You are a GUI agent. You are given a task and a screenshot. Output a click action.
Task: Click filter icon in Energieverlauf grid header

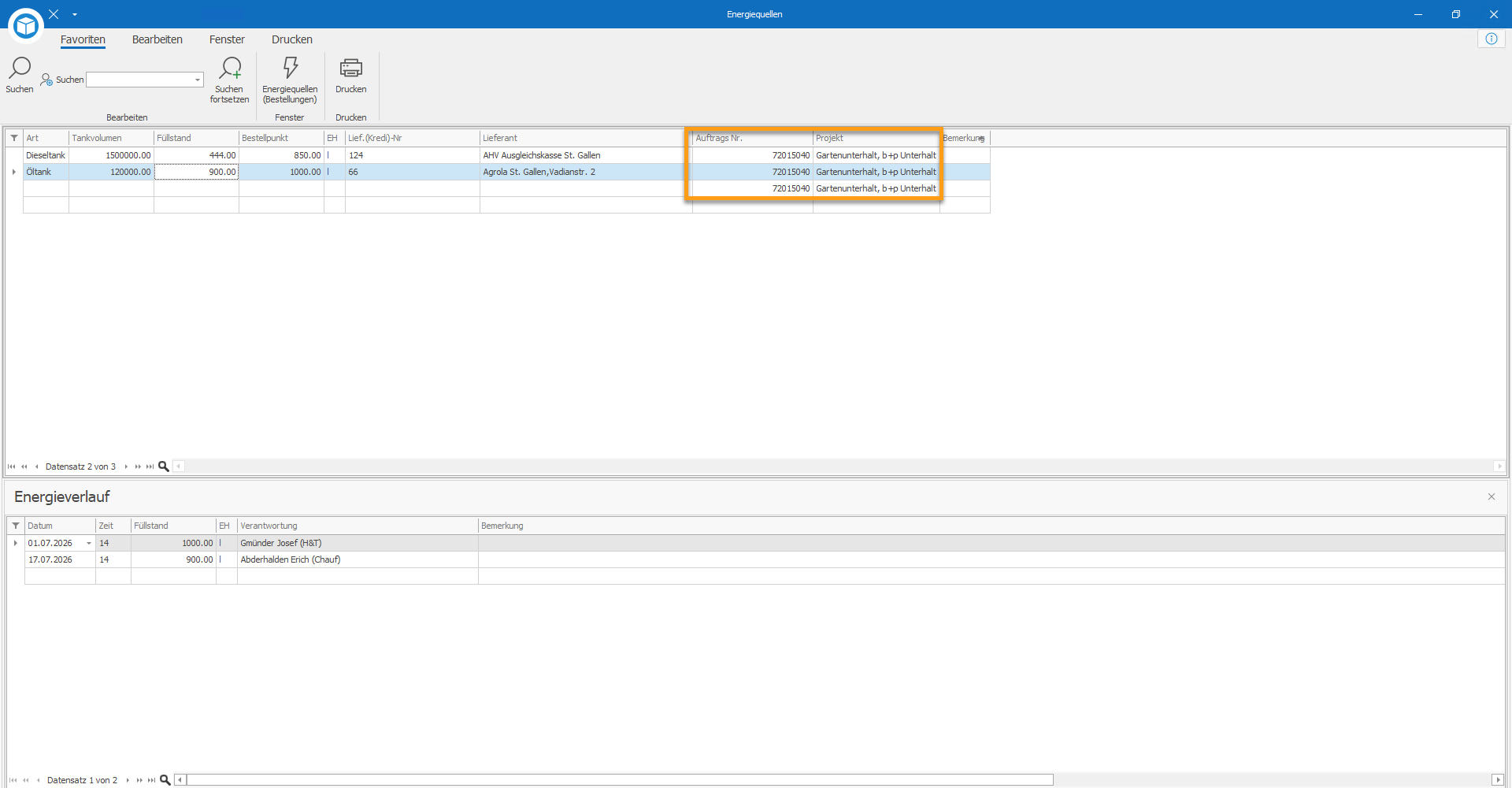click(16, 526)
